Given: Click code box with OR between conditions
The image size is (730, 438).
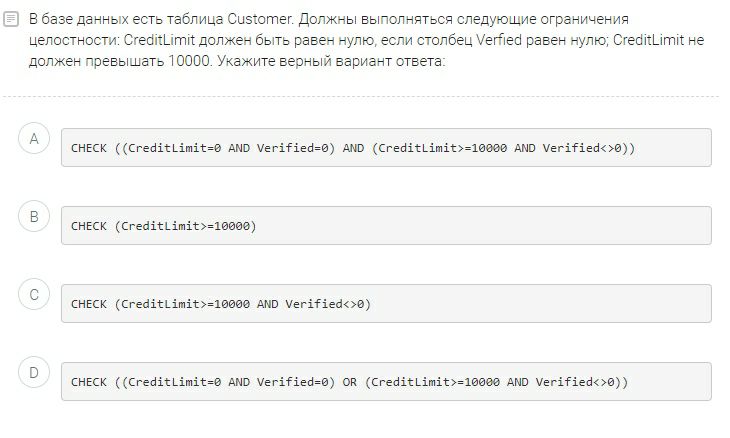Looking at the screenshot, I should [x=386, y=382].
